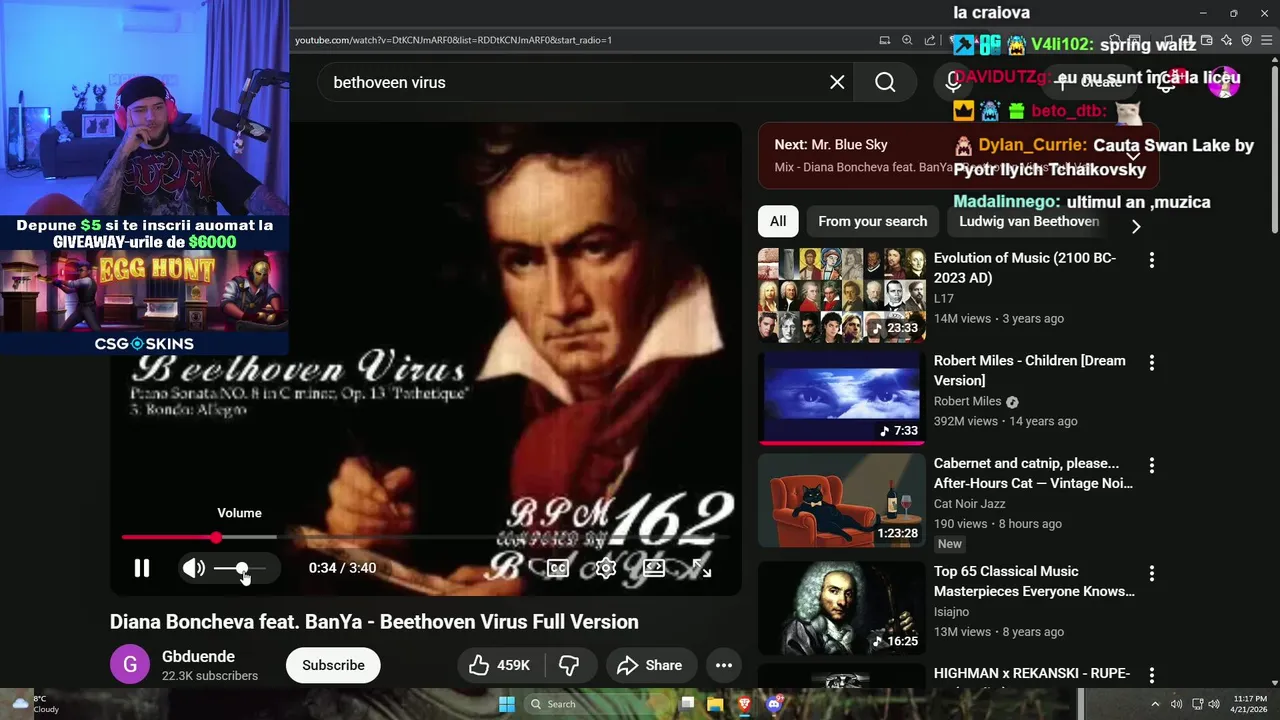
Task: Open 'Cabernet and catnip' video thumbnail
Action: (842, 500)
